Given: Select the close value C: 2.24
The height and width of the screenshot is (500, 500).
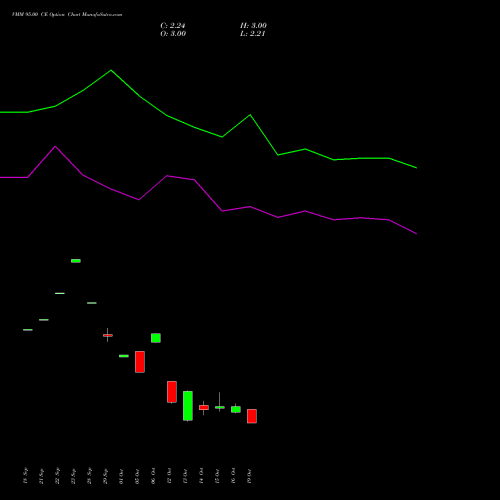Looking at the screenshot, I should (173, 26).
